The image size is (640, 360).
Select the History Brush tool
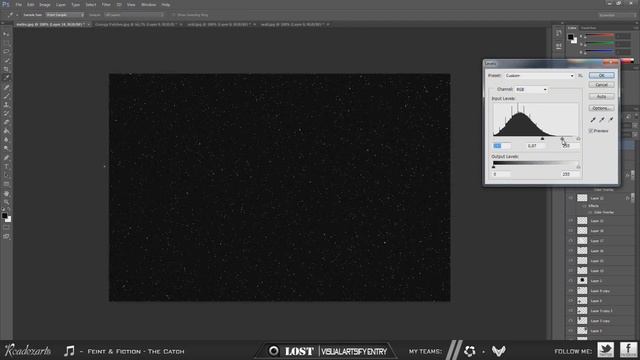point(6,113)
